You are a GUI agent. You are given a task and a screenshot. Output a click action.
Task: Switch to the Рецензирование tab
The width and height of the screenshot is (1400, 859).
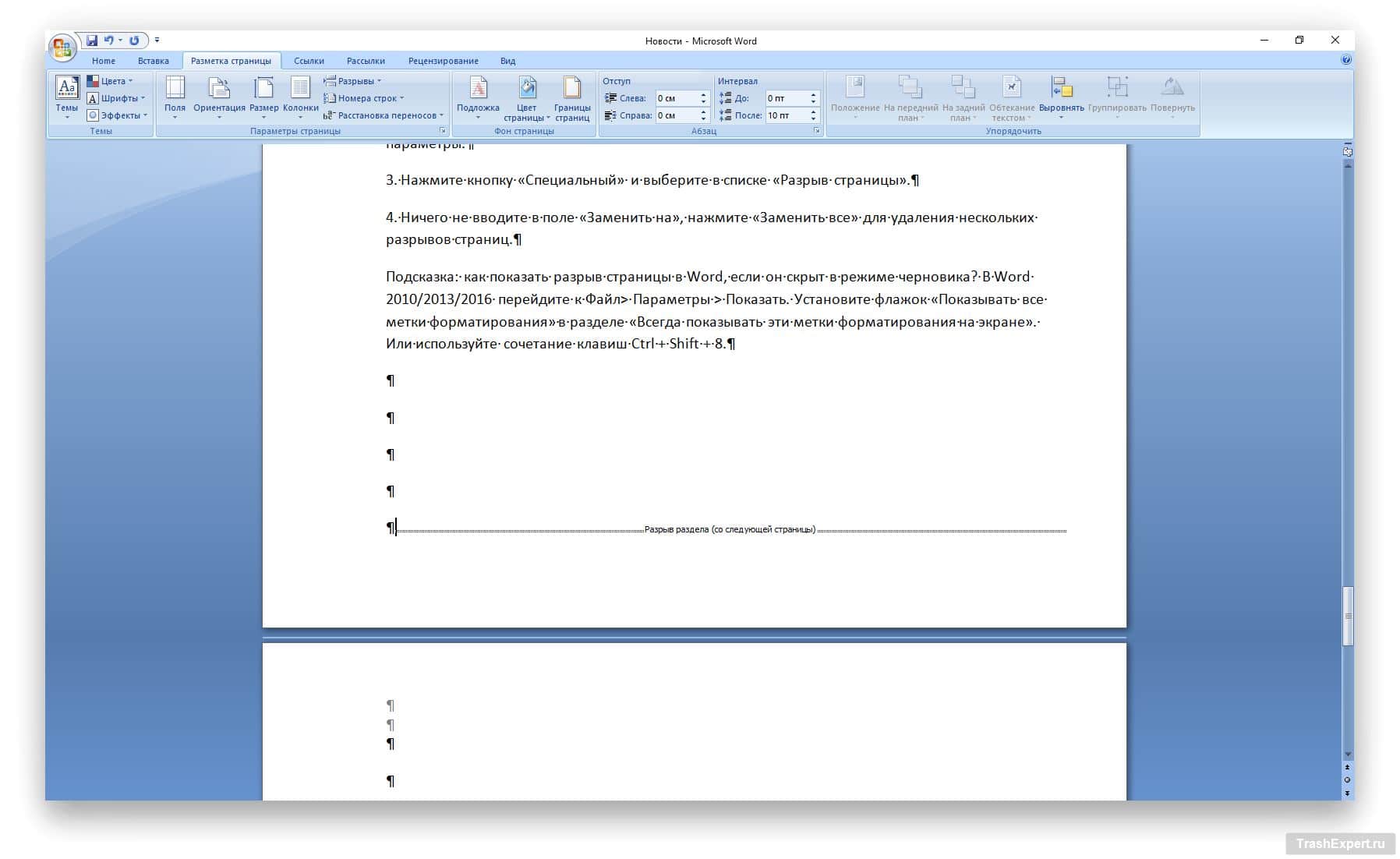(x=444, y=61)
